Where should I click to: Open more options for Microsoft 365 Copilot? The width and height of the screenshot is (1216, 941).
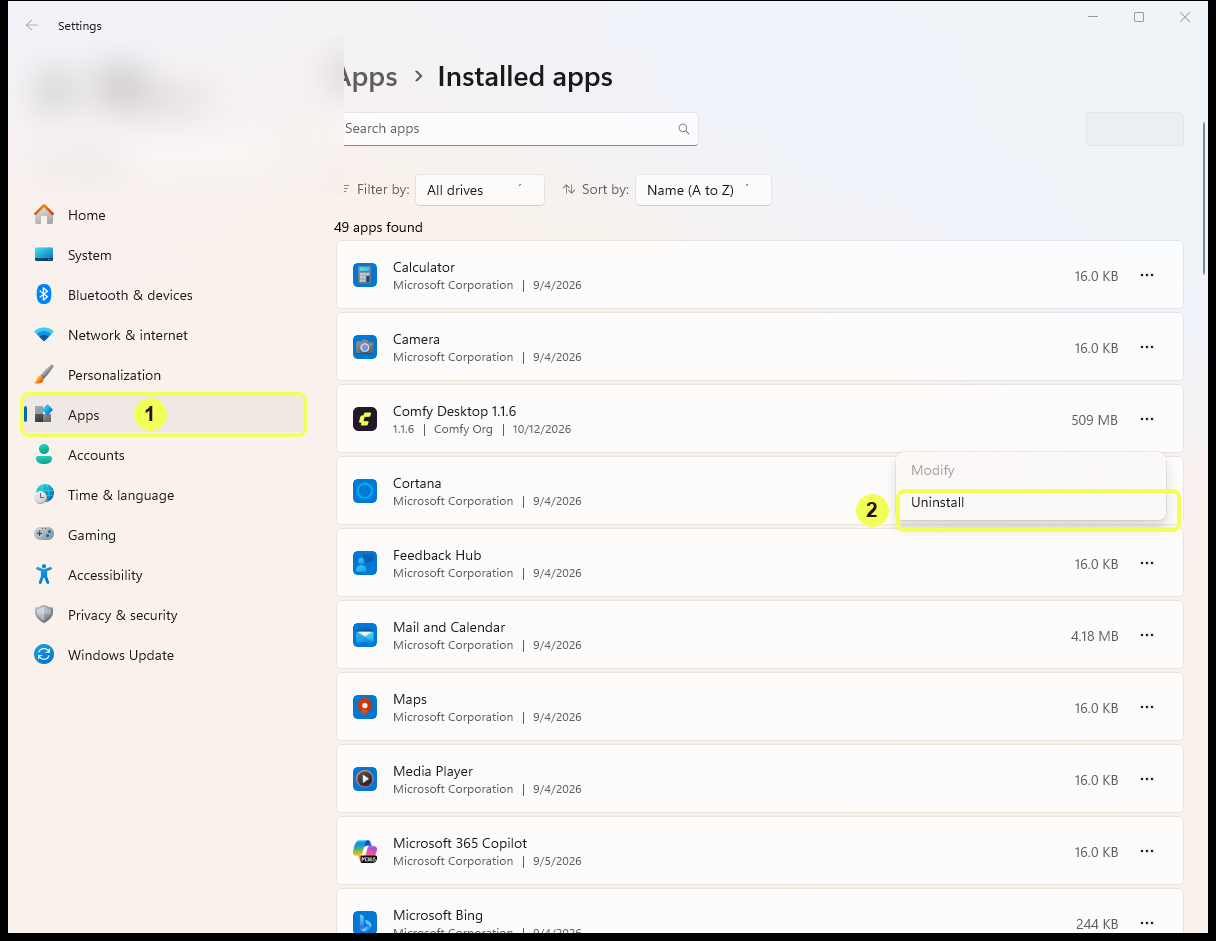(1147, 851)
